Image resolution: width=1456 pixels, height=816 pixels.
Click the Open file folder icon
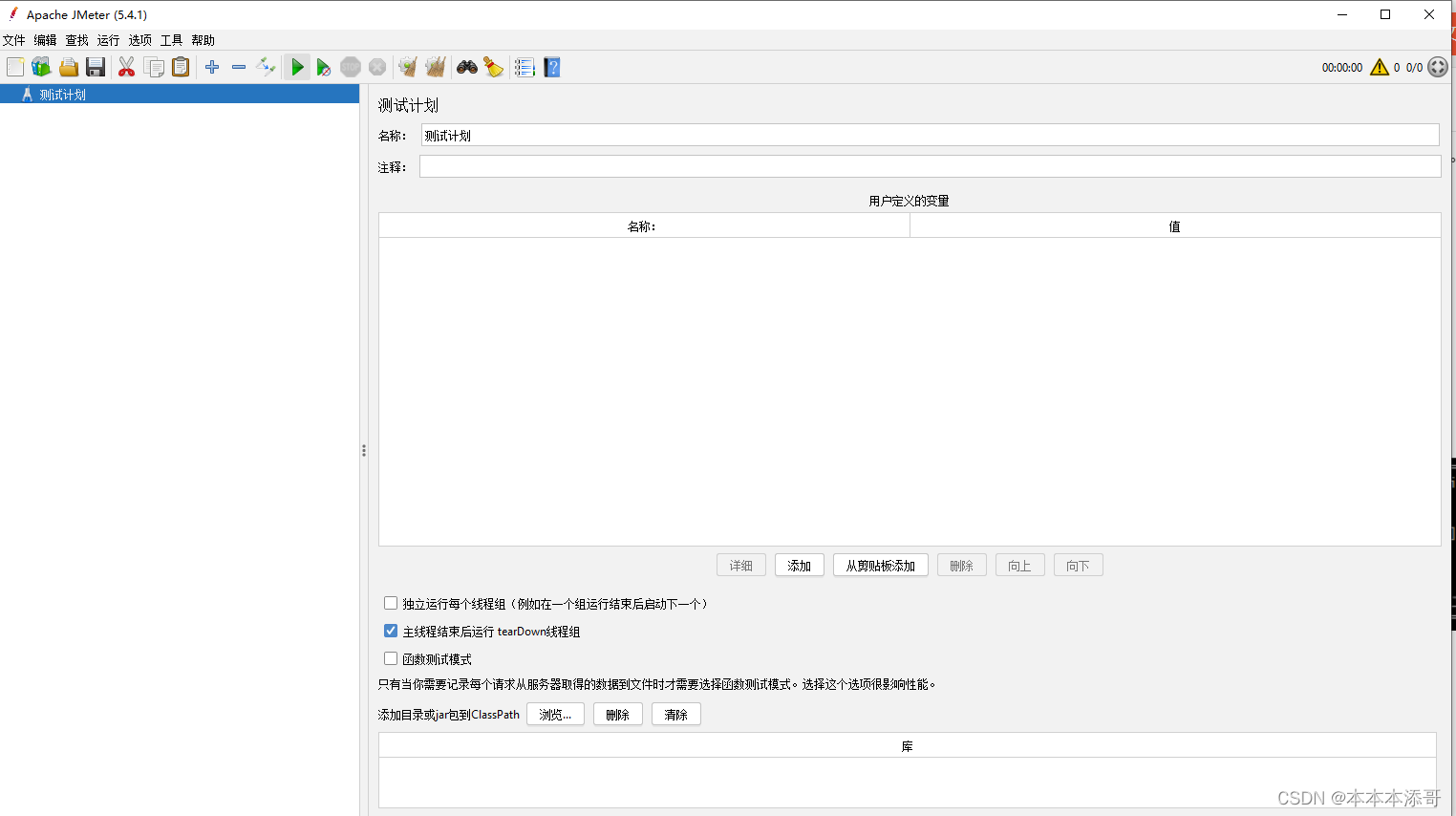[68, 67]
